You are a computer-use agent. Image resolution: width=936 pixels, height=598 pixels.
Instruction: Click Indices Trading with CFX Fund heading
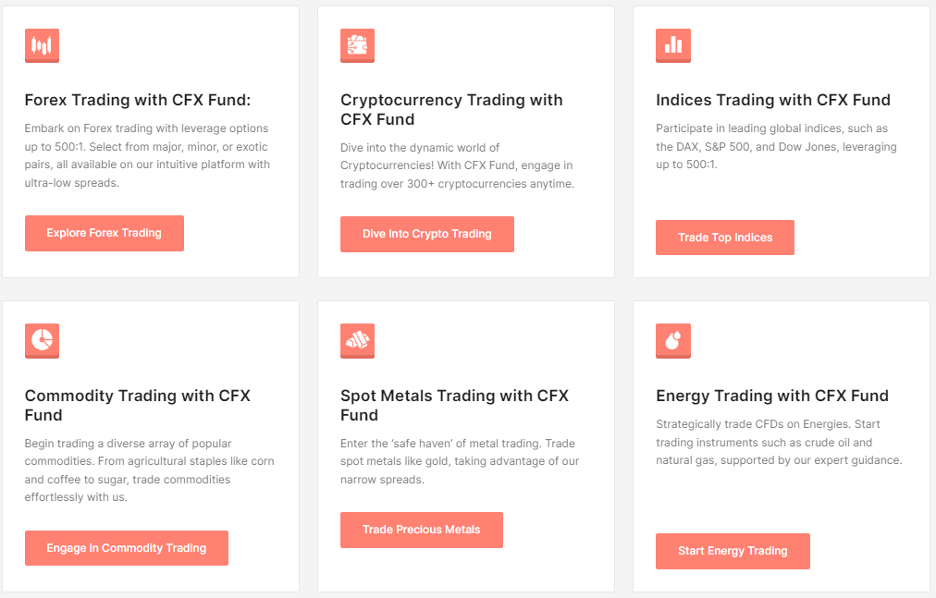tap(773, 100)
